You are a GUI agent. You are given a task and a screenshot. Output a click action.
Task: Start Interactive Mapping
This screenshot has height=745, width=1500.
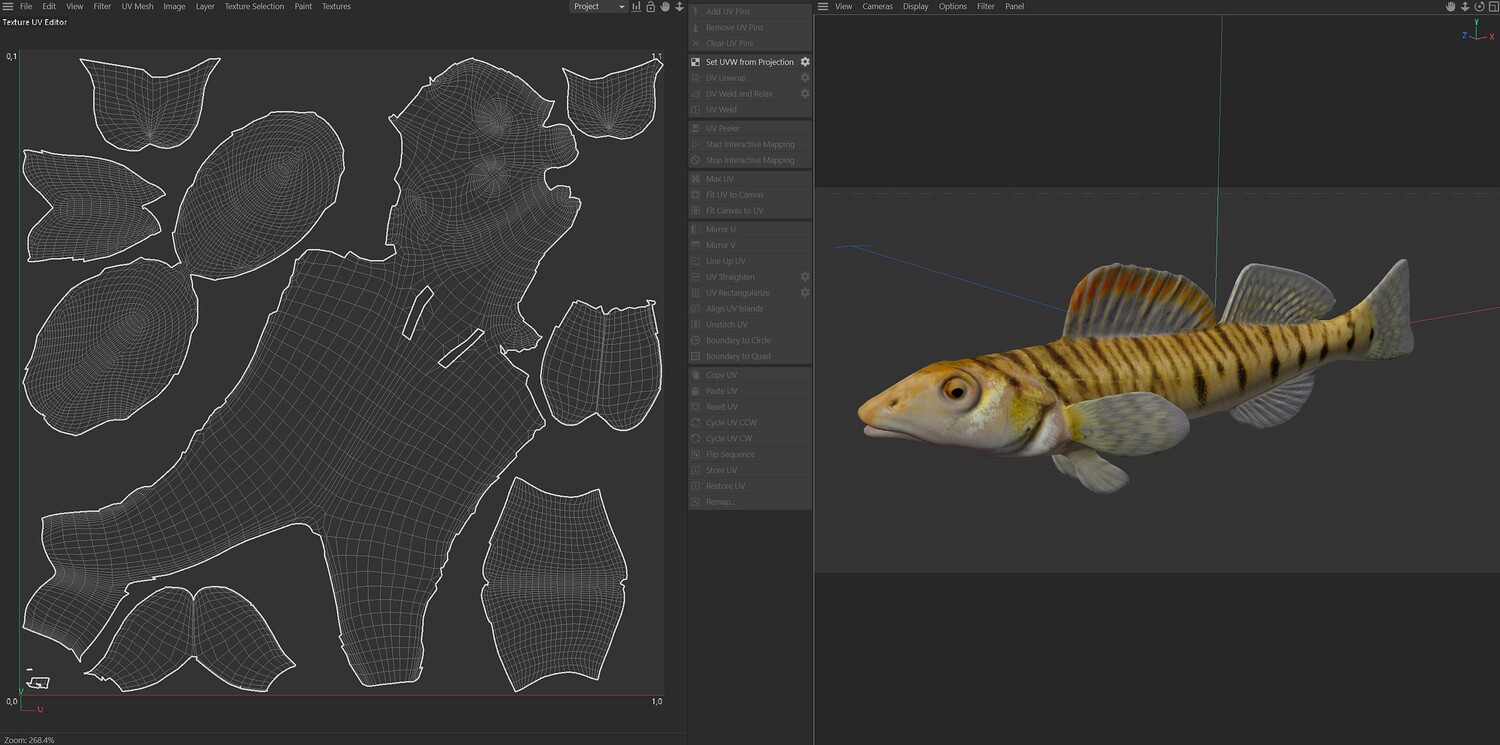[x=750, y=144]
